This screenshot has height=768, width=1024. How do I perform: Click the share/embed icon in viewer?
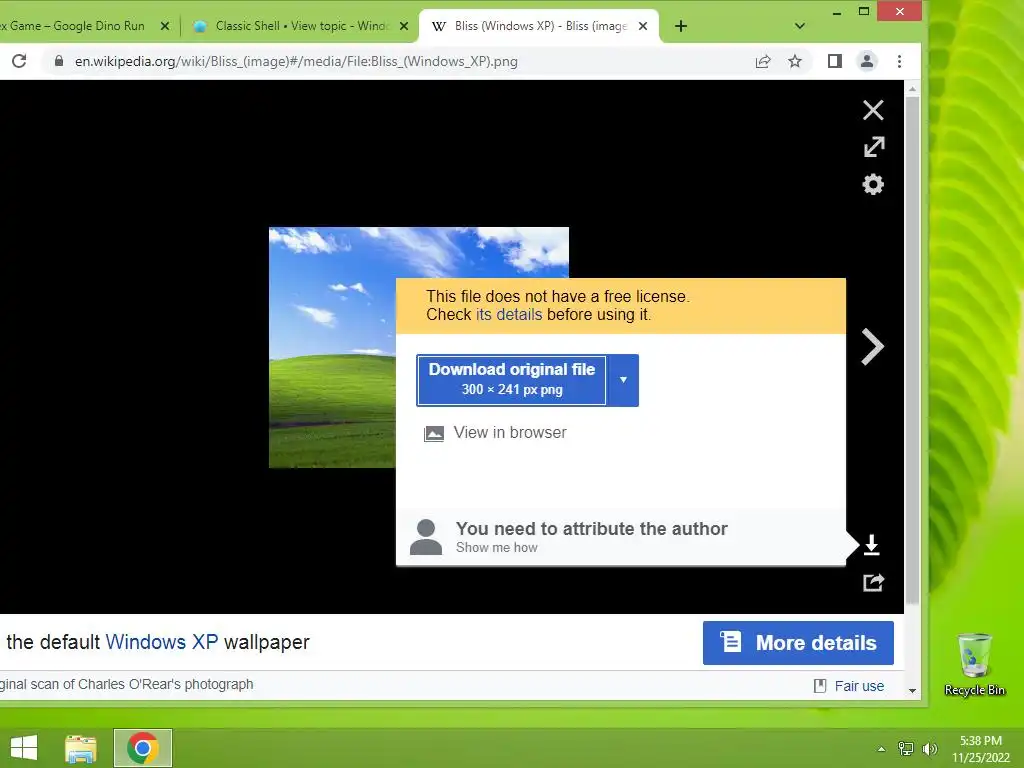[873, 582]
